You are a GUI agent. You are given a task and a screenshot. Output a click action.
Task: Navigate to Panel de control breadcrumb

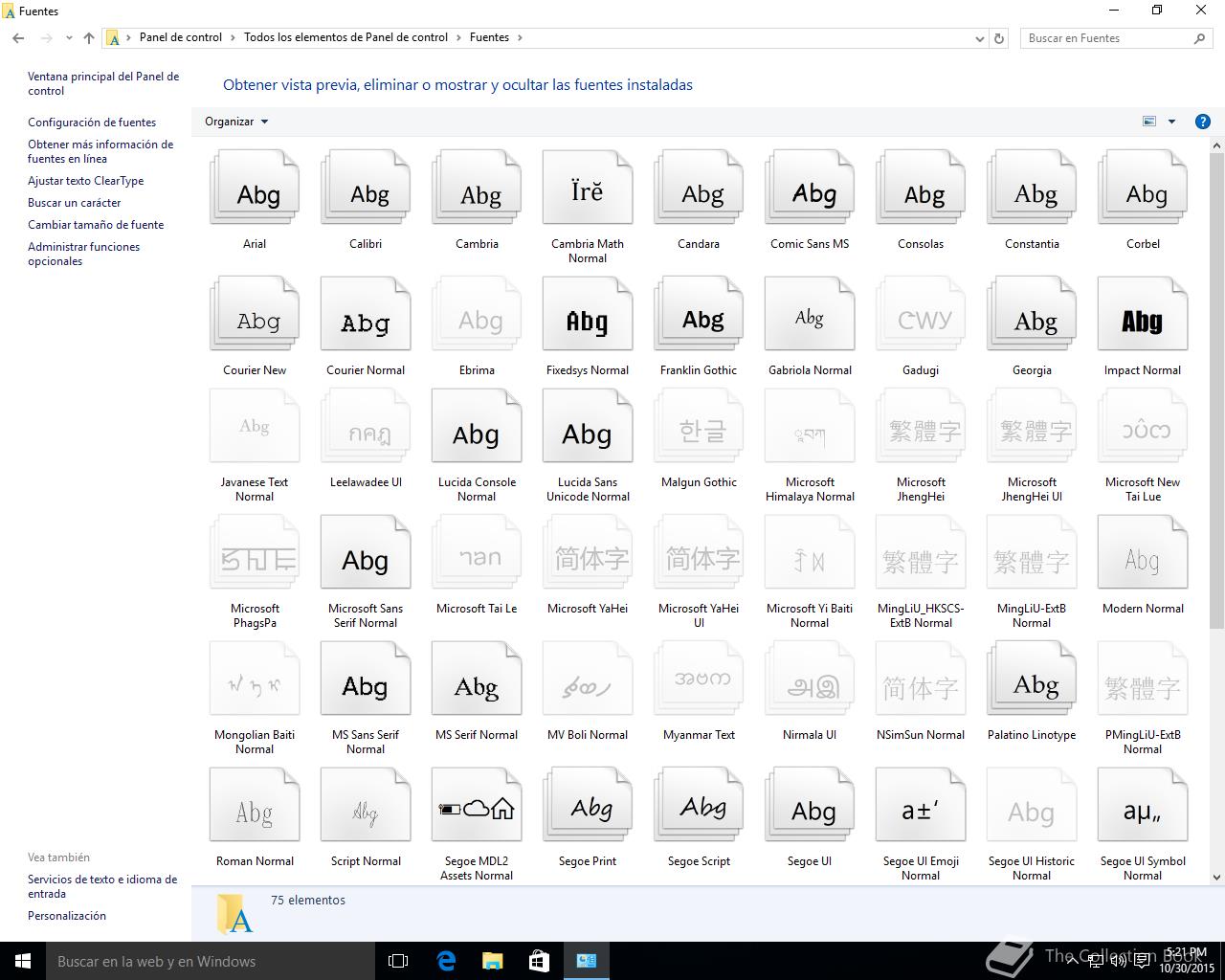coord(181,37)
